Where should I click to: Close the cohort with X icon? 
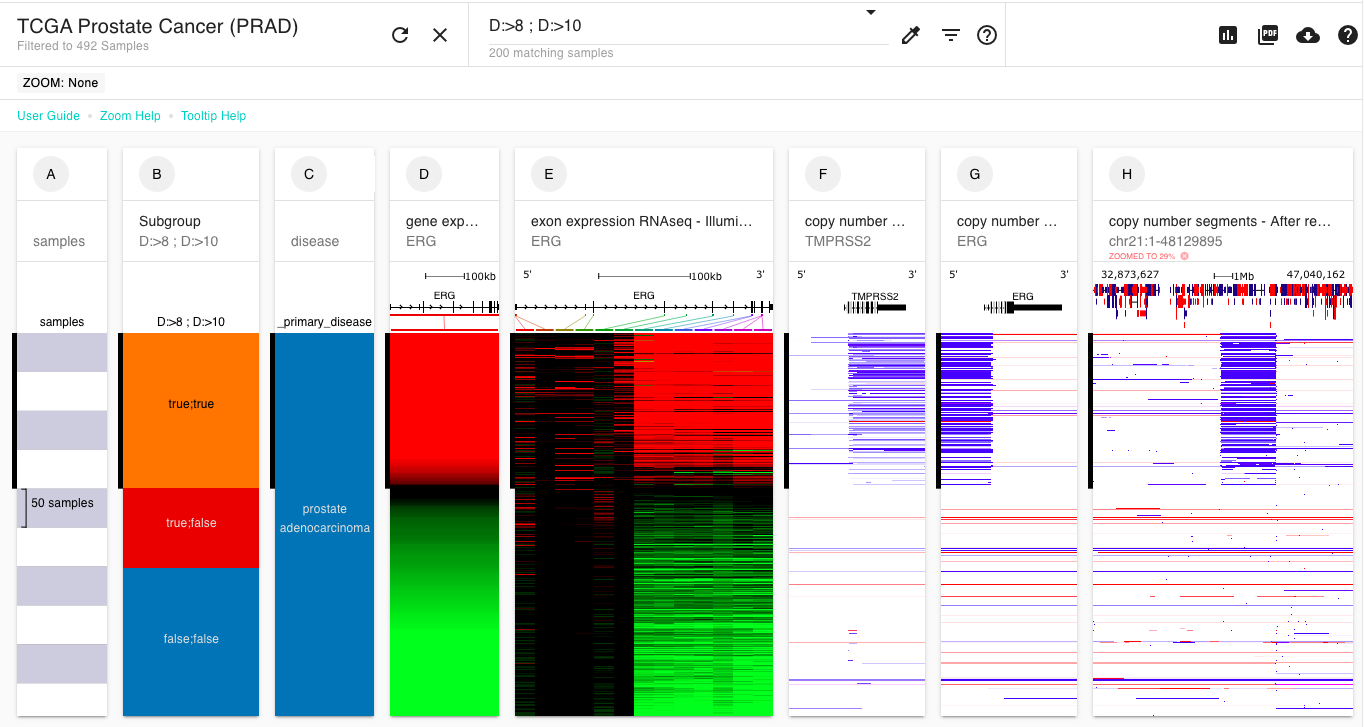pyautogui.click(x=440, y=35)
